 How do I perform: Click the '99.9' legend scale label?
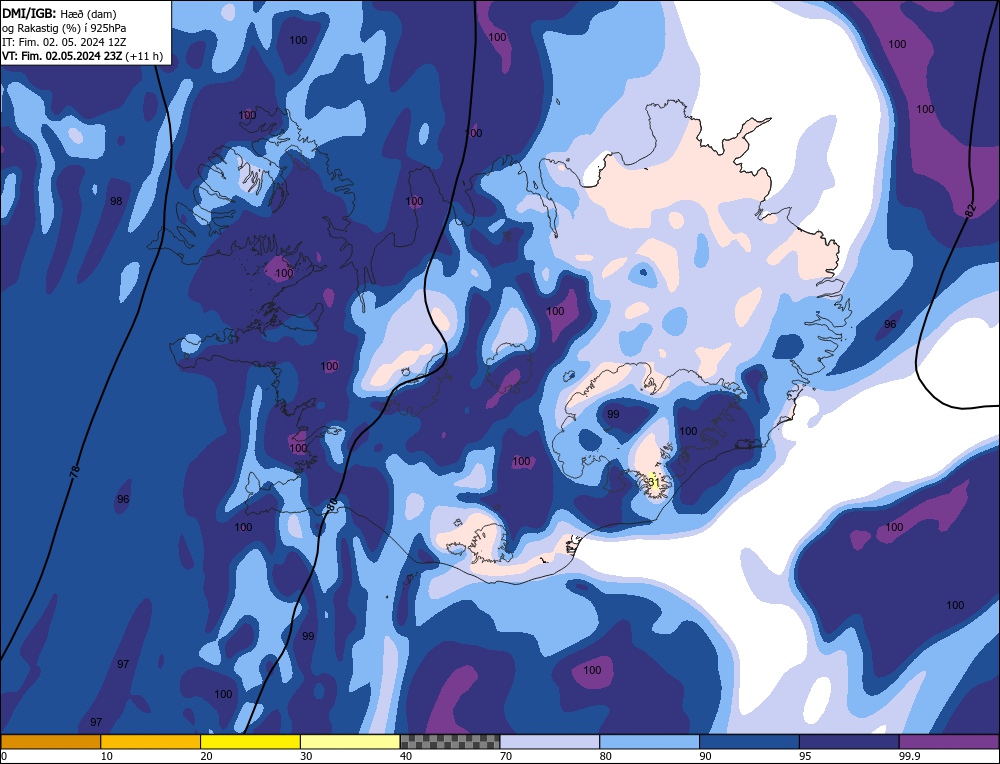(x=909, y=756)
